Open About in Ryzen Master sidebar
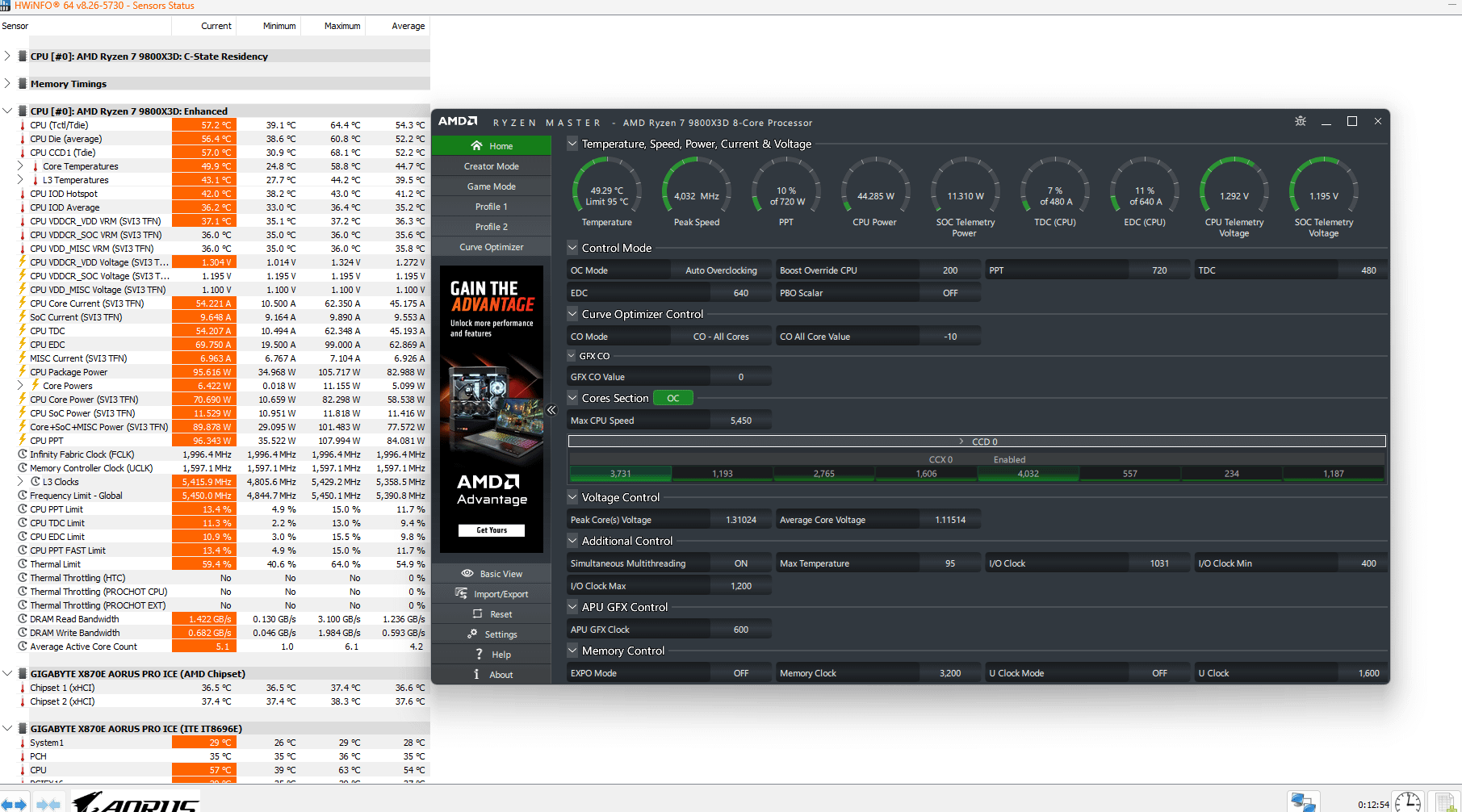Image resolution: width=1462 pixels, height=812 pixels. click(492, 675)
